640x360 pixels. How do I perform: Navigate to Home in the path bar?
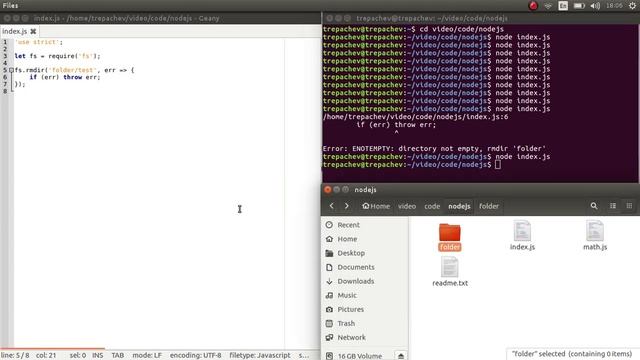click(x=376, y=206)
